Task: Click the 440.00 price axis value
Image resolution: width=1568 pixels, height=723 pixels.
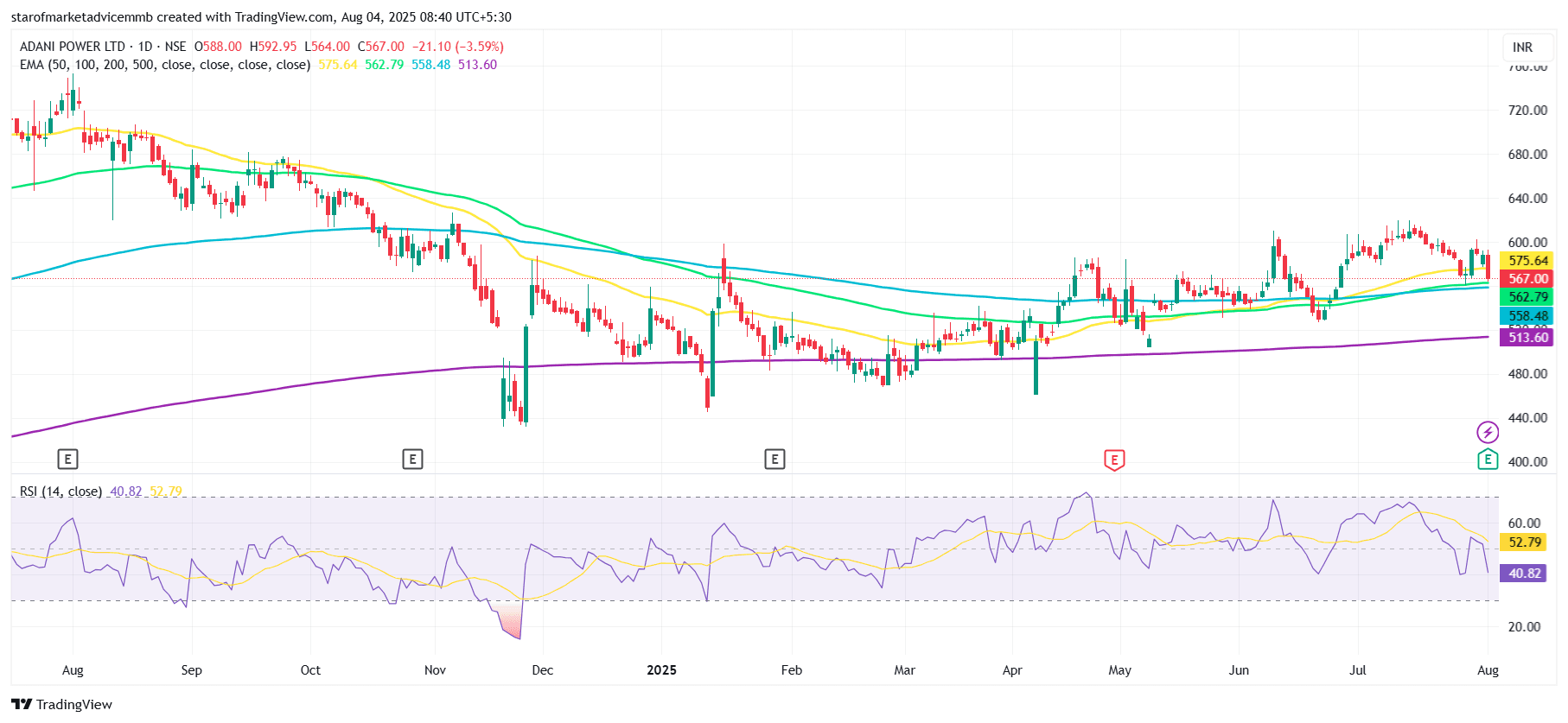Action: click(x=1527, y=418)
